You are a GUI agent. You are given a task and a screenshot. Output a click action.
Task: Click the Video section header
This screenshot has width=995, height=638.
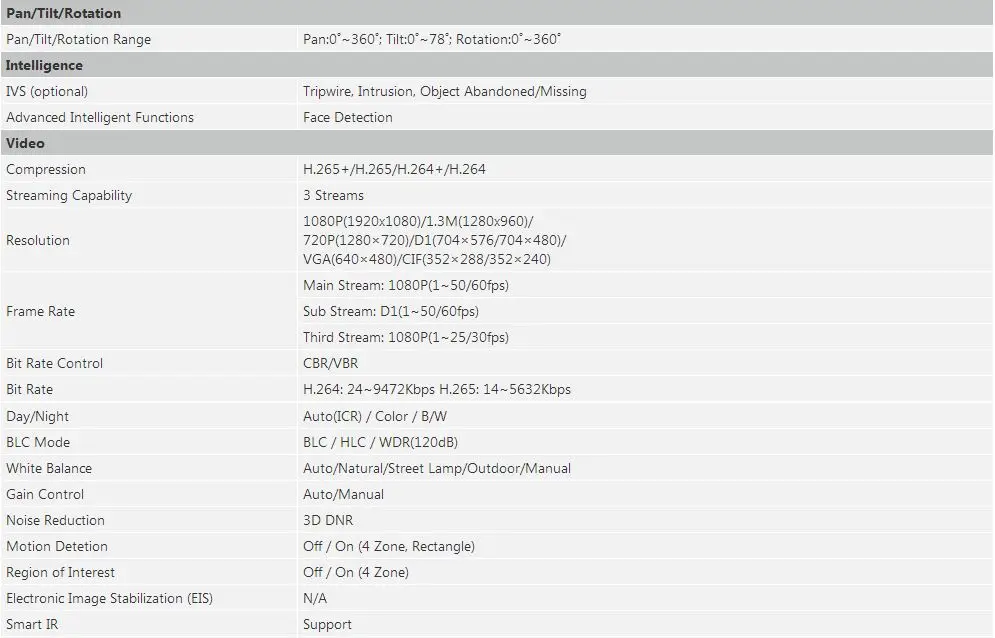(x=497, y=143)
